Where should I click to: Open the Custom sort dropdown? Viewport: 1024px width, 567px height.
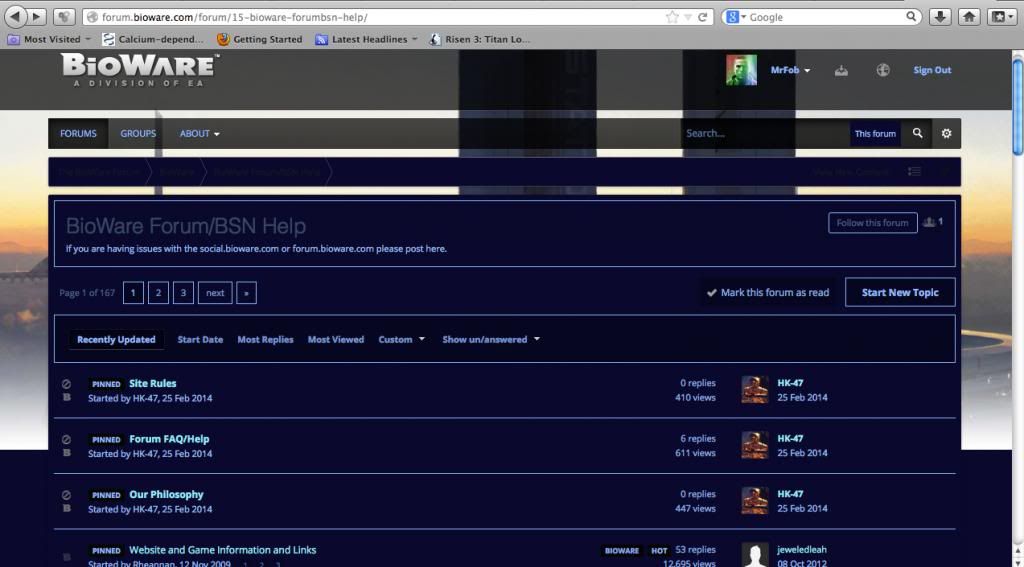(402, 339)
